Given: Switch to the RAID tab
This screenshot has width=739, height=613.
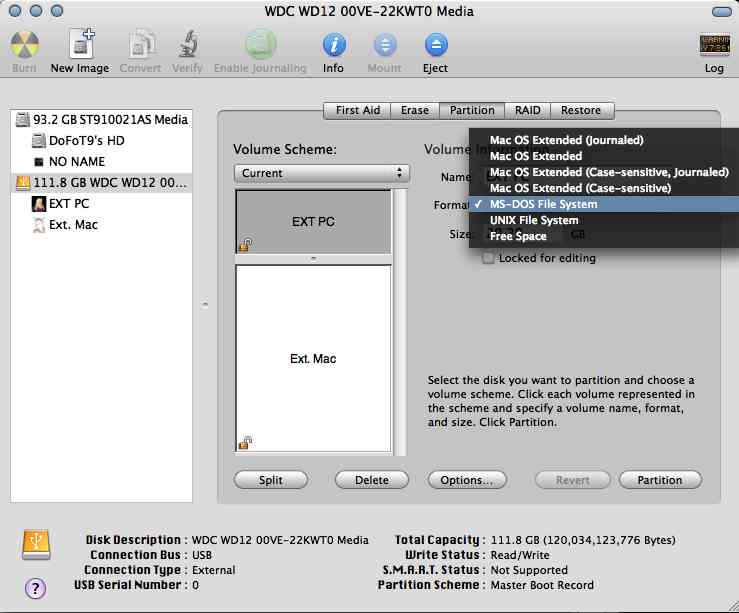Looking at the screenshot, I should click(x=527, y=110).
